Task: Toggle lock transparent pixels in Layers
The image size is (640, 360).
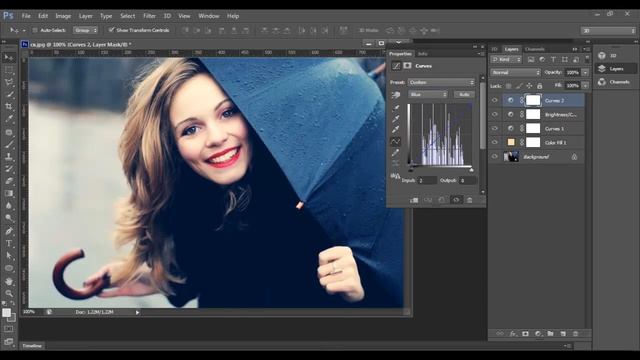Action: point(509,86)
